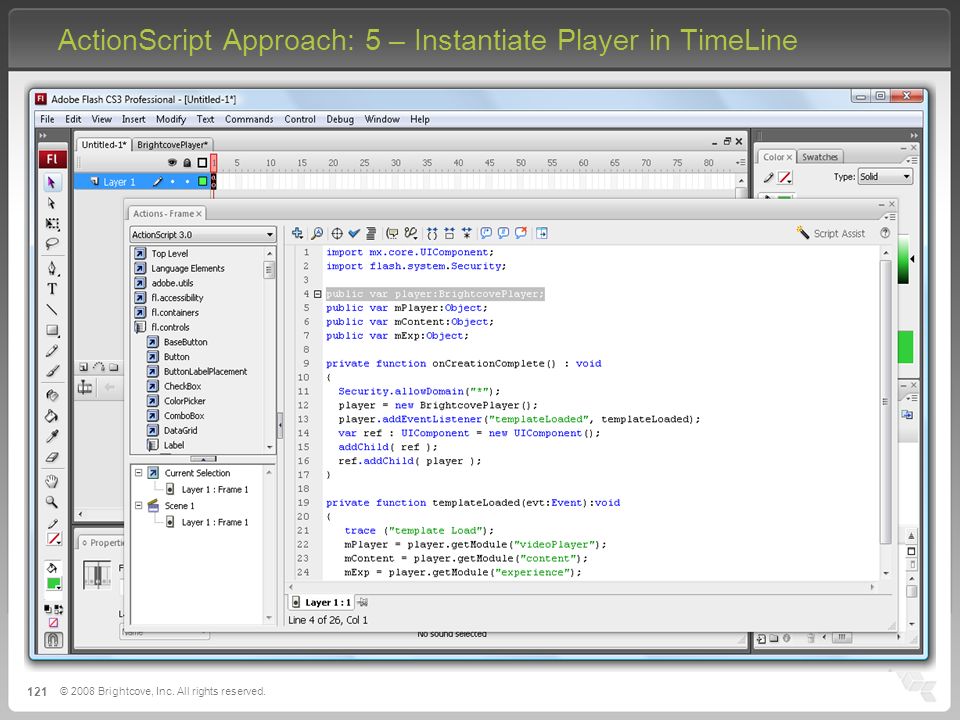Click add new item to script button
This screenshot has height=720, width=960.
click(298, 233)
